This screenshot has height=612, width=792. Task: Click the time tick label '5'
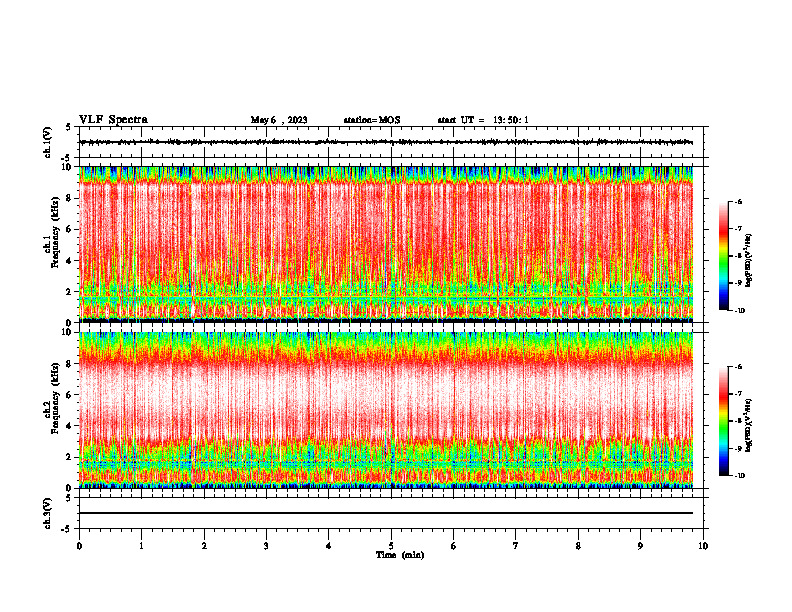(391, 546)
